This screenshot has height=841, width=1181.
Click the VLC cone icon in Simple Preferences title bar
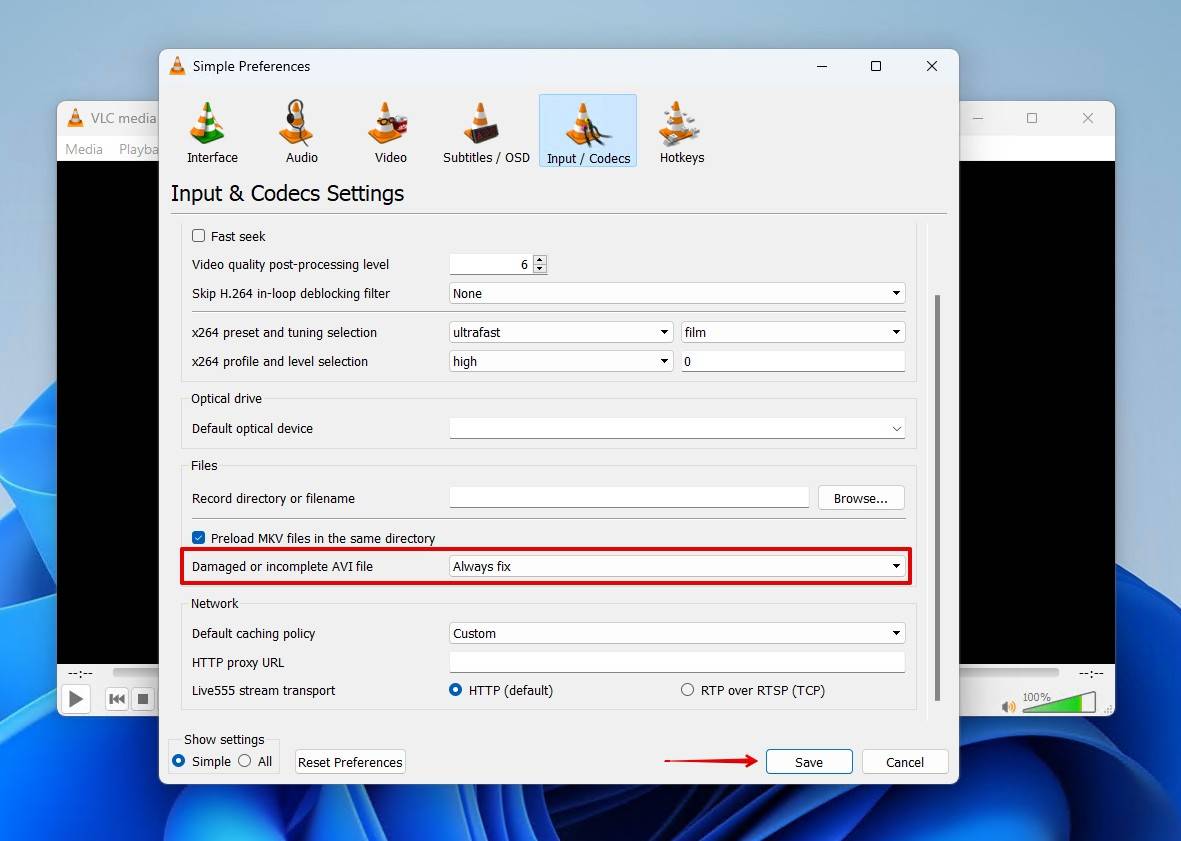[178, 66]
